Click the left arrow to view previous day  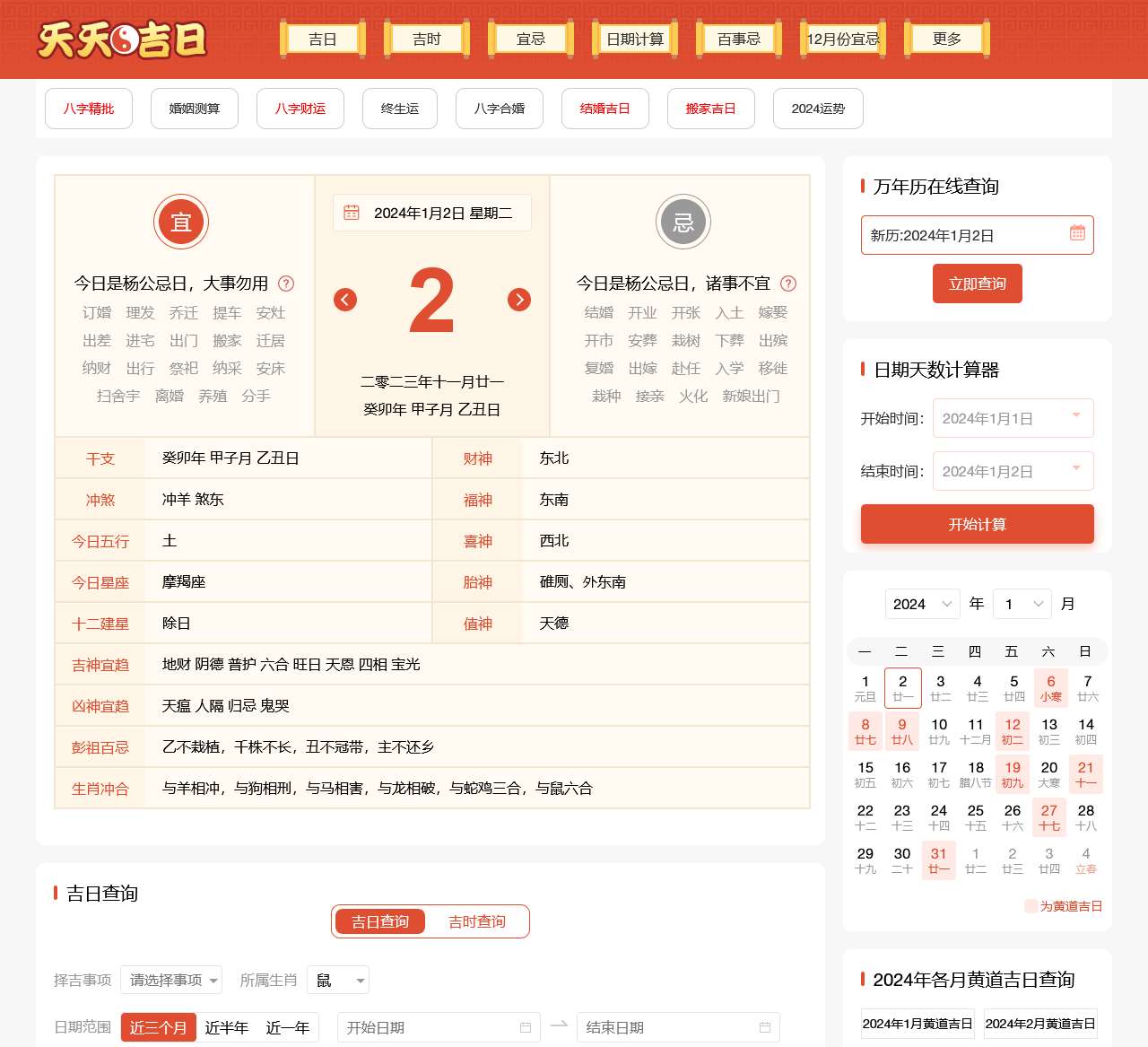coord(345,300)
